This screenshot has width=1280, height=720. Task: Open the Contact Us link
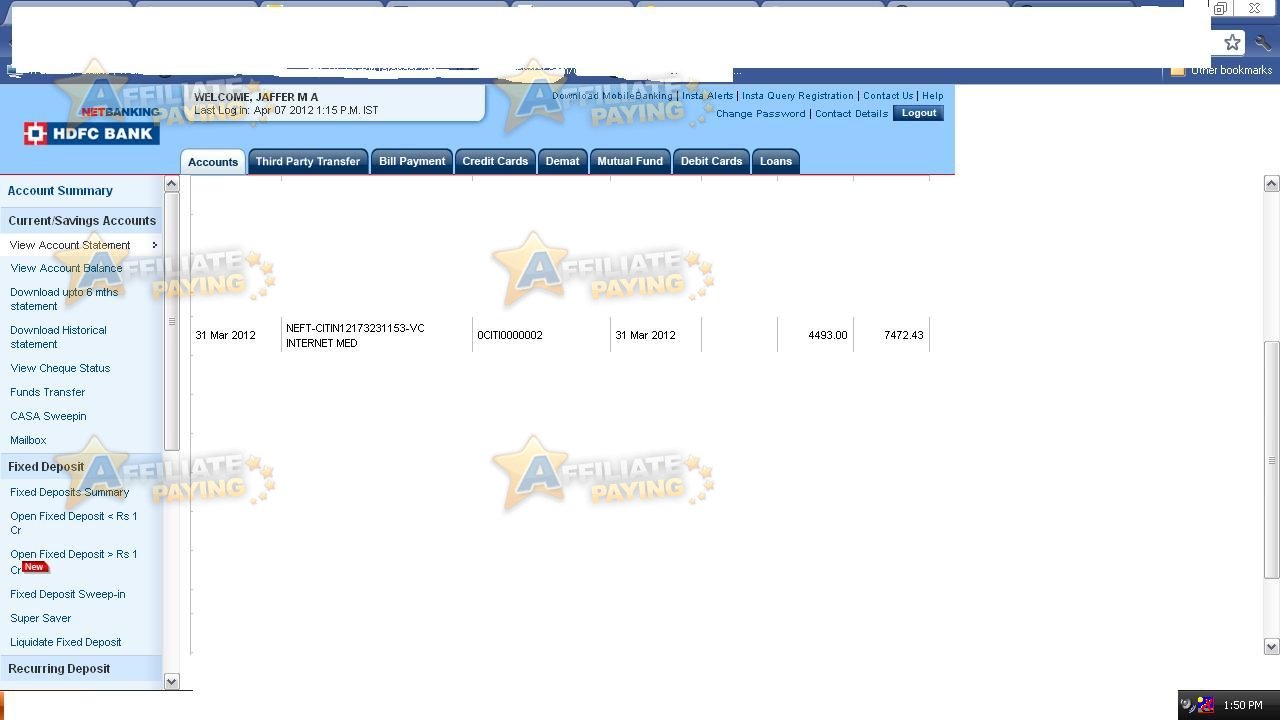(x=888, y=96)
